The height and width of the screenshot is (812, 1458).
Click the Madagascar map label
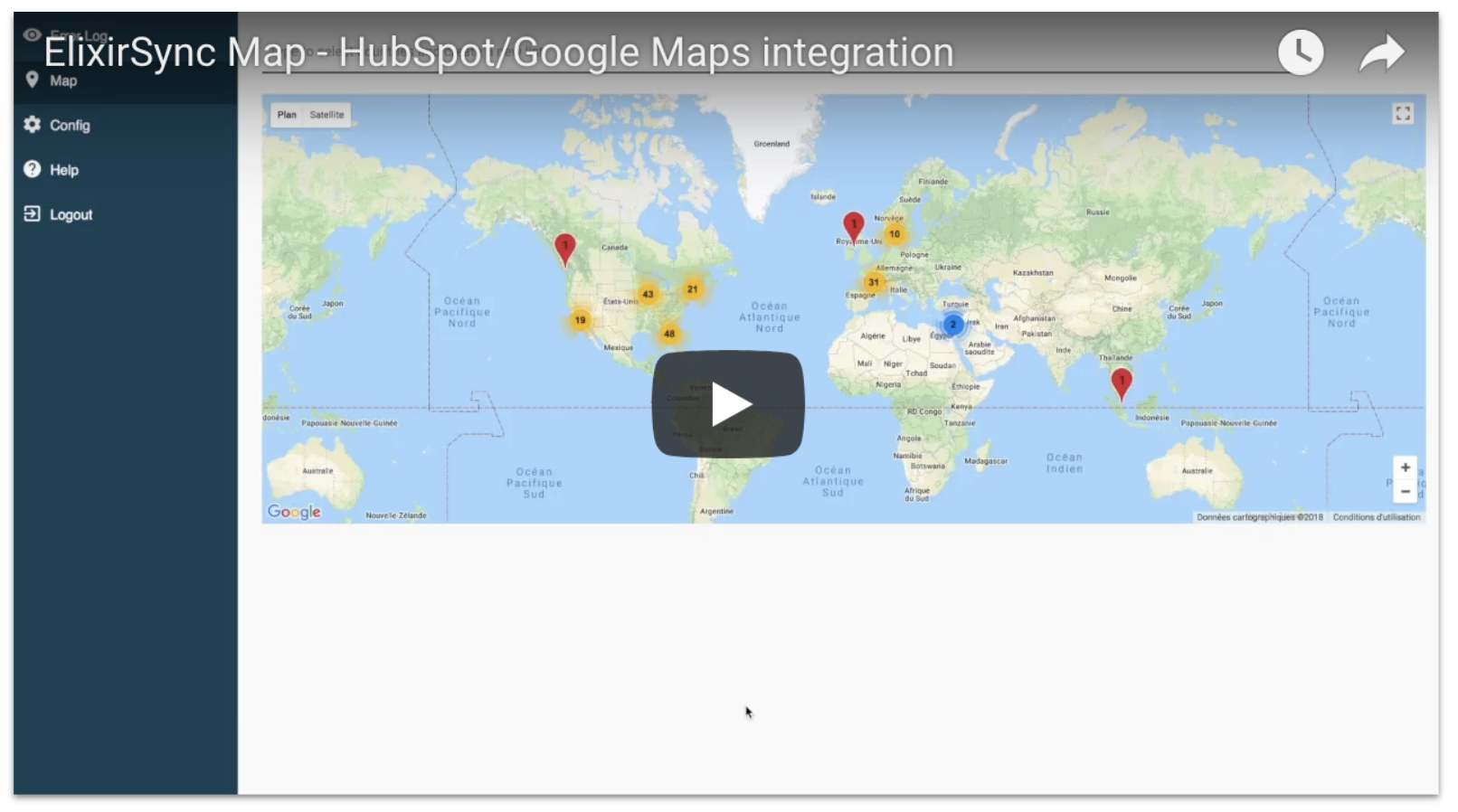986,461
